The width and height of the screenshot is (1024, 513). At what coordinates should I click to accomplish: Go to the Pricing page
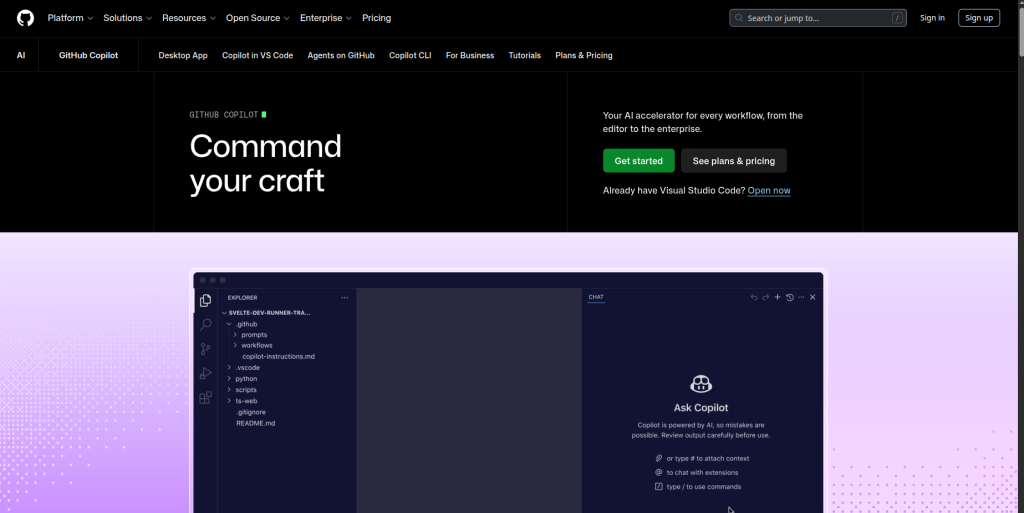(376, 18)
